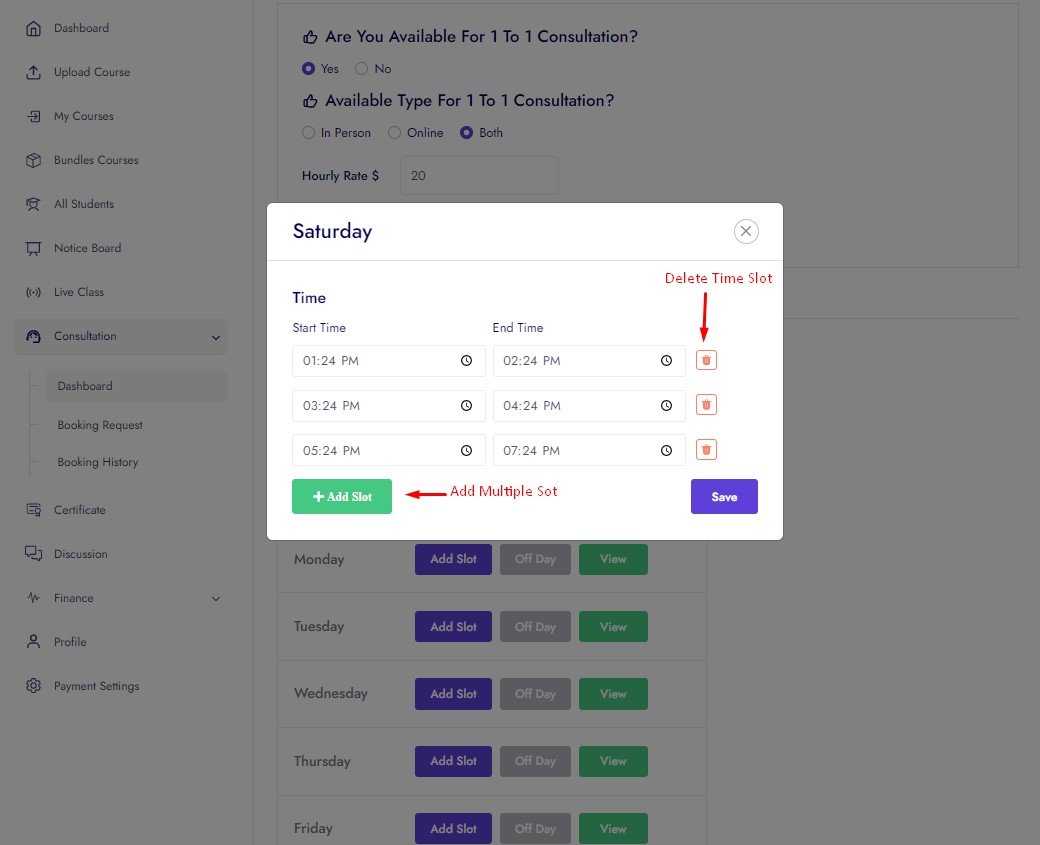The height and width of the screenshot is (845, 1040).
Task: Click the Live Class broadcast icon
Action: (34, 292)
